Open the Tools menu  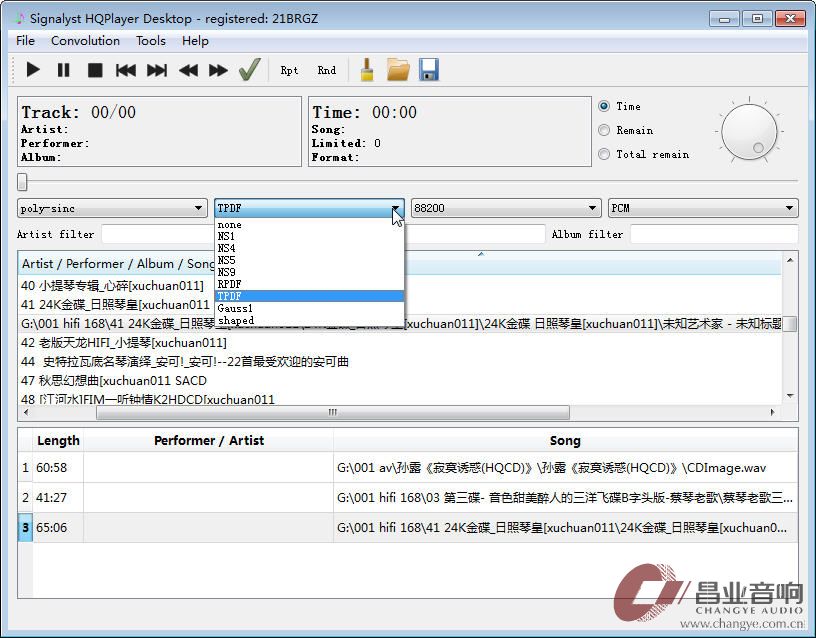pos(151,41)
